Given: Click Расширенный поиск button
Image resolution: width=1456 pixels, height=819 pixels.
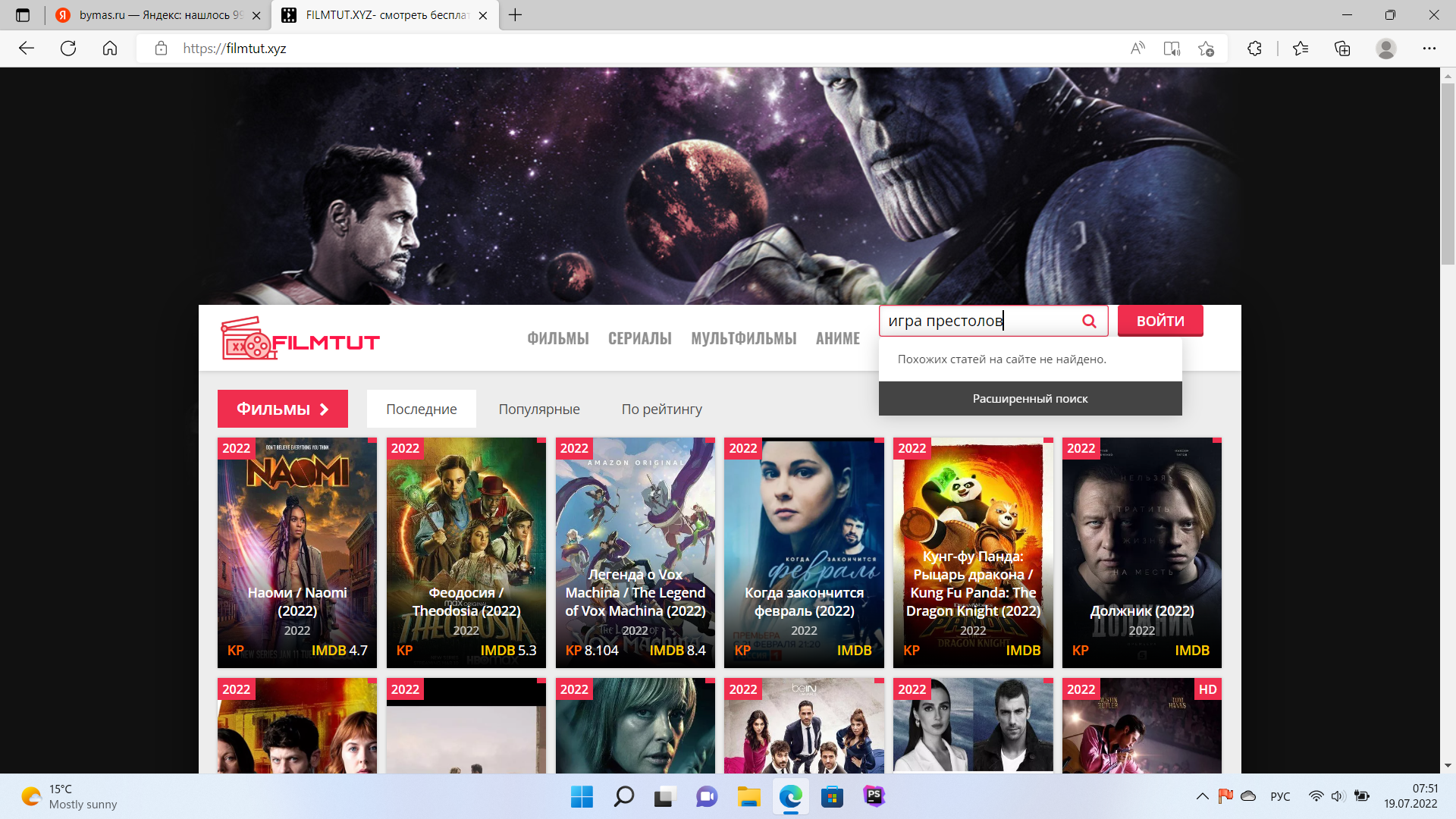Looking at the screenshot, I should click(x=1030, y=399).
